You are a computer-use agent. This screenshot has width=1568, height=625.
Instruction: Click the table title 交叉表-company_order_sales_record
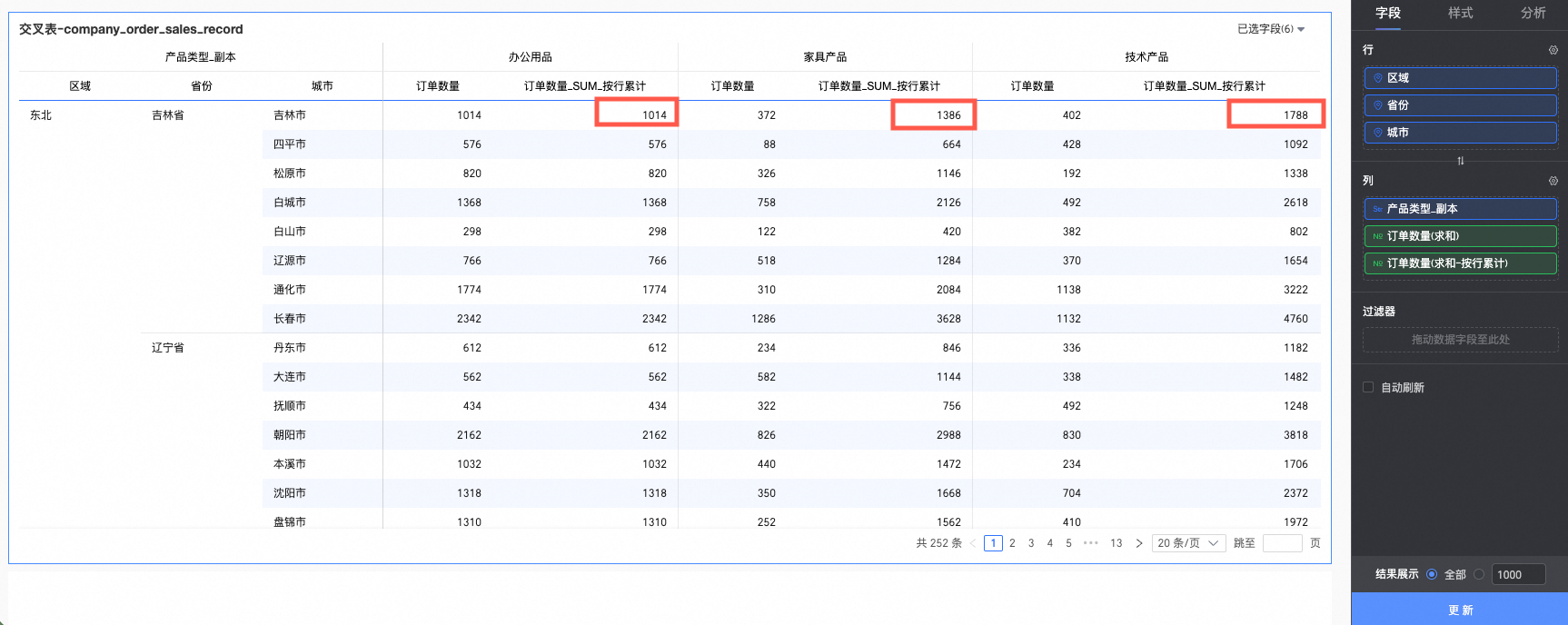(x=131, y=29)
